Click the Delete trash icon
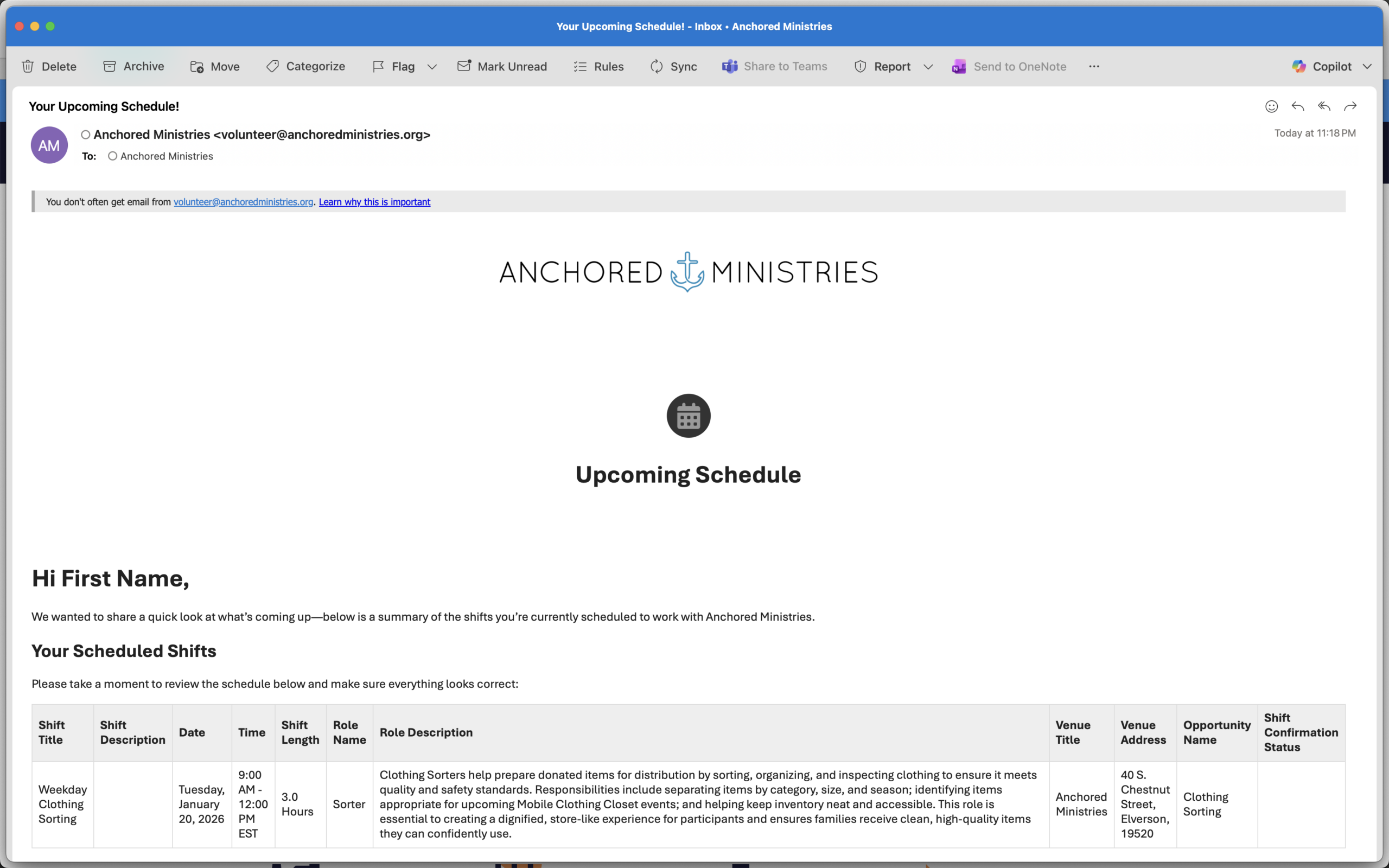The image size is (1389, 868). pos(28,67)
